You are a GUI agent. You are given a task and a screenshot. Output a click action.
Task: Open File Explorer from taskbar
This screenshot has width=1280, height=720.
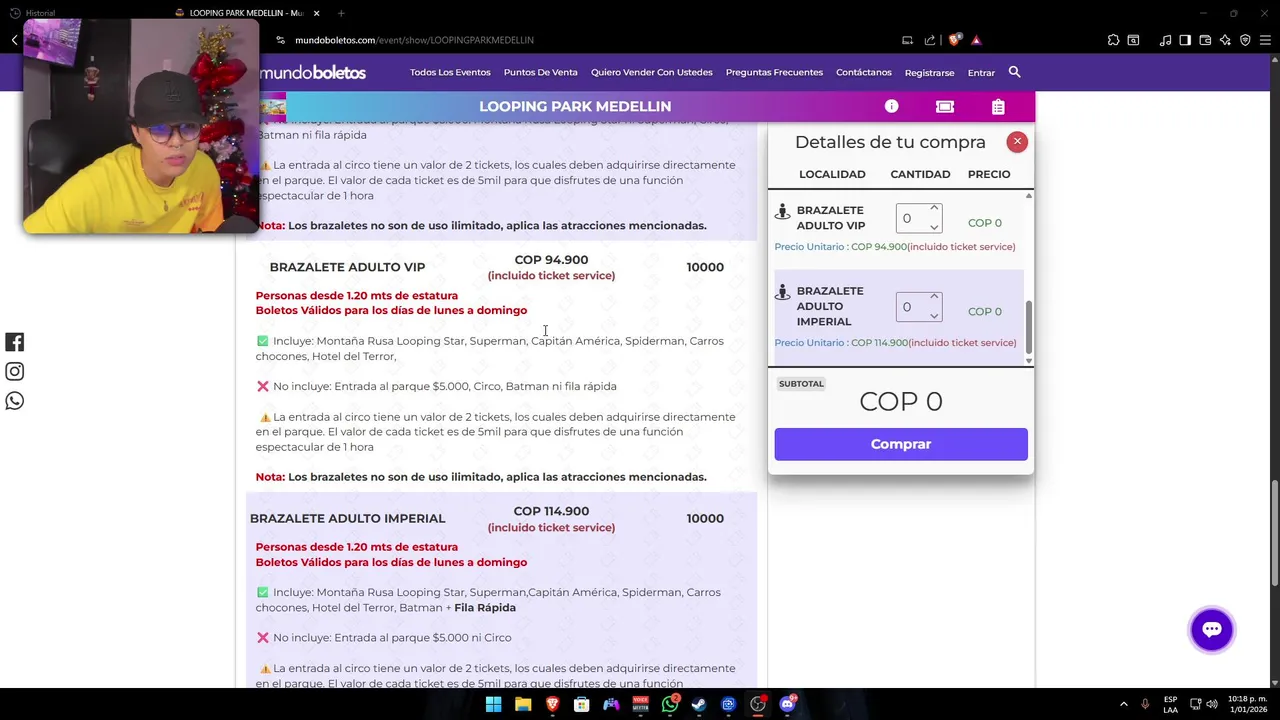(523, 704)
